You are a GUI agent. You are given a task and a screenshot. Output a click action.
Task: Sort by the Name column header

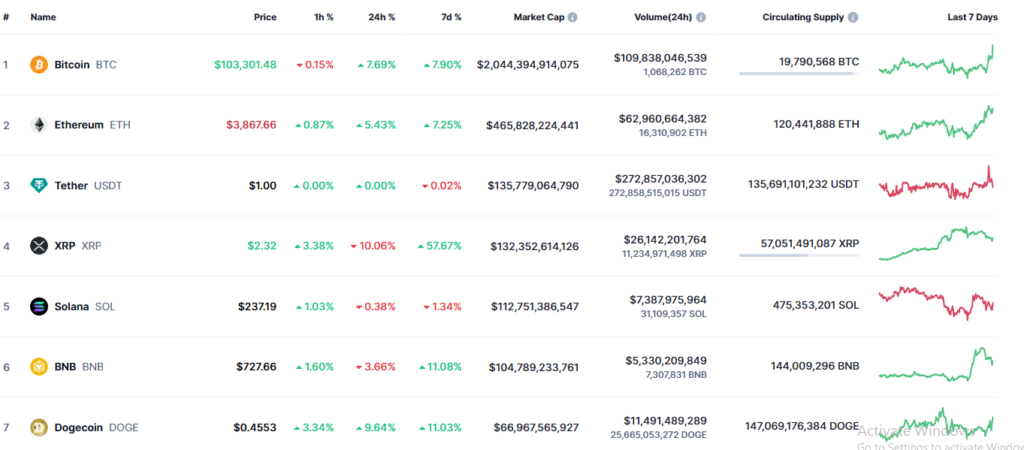coord(43,18)
